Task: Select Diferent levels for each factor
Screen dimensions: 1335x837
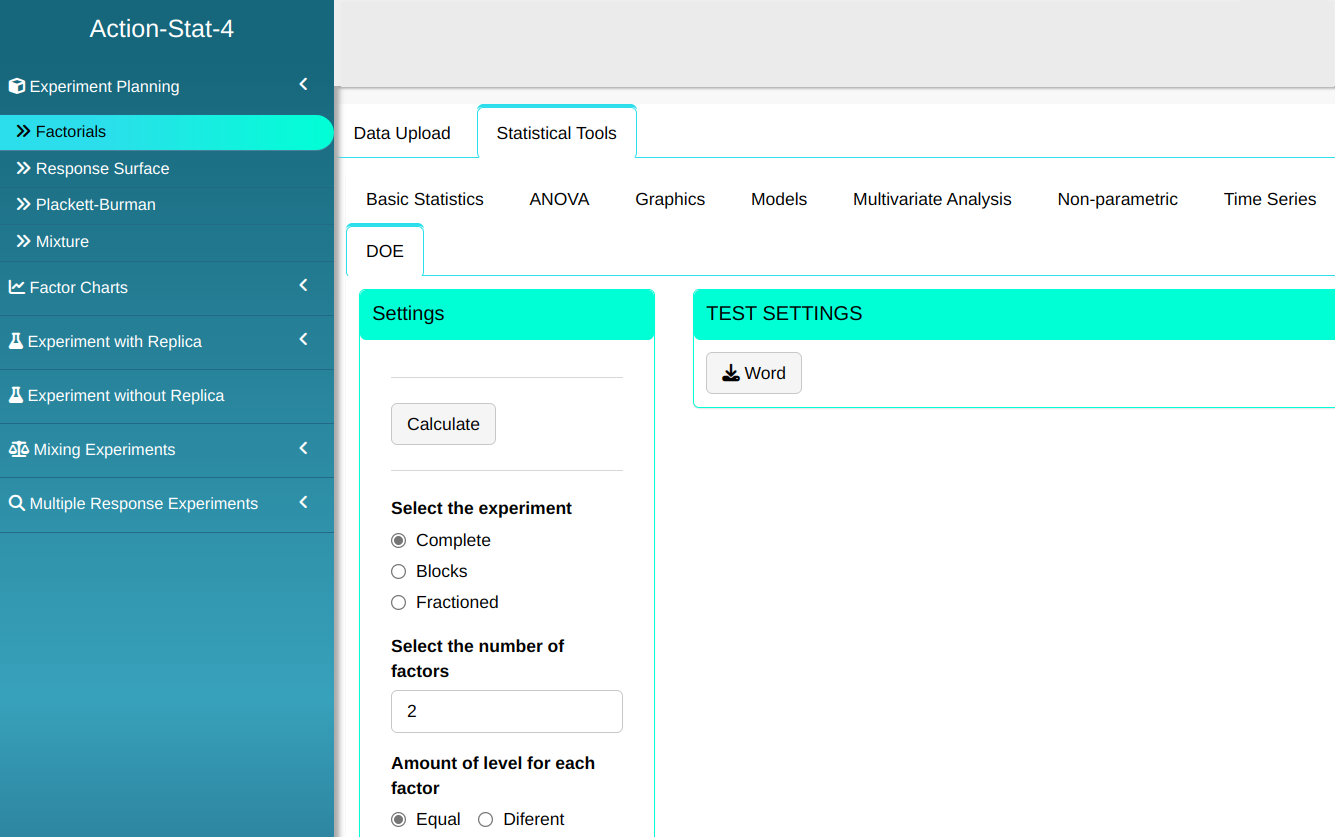Action: (486, 820)
